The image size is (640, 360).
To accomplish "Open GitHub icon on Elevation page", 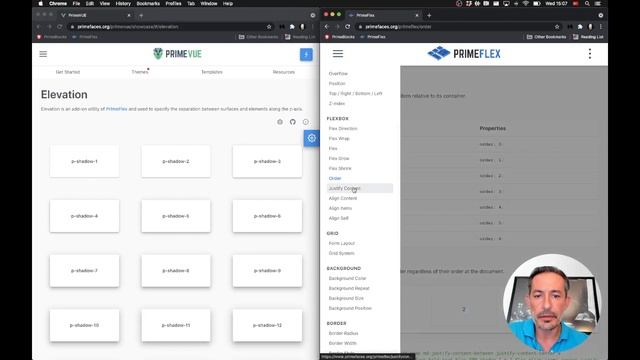I will click(293, 122).
